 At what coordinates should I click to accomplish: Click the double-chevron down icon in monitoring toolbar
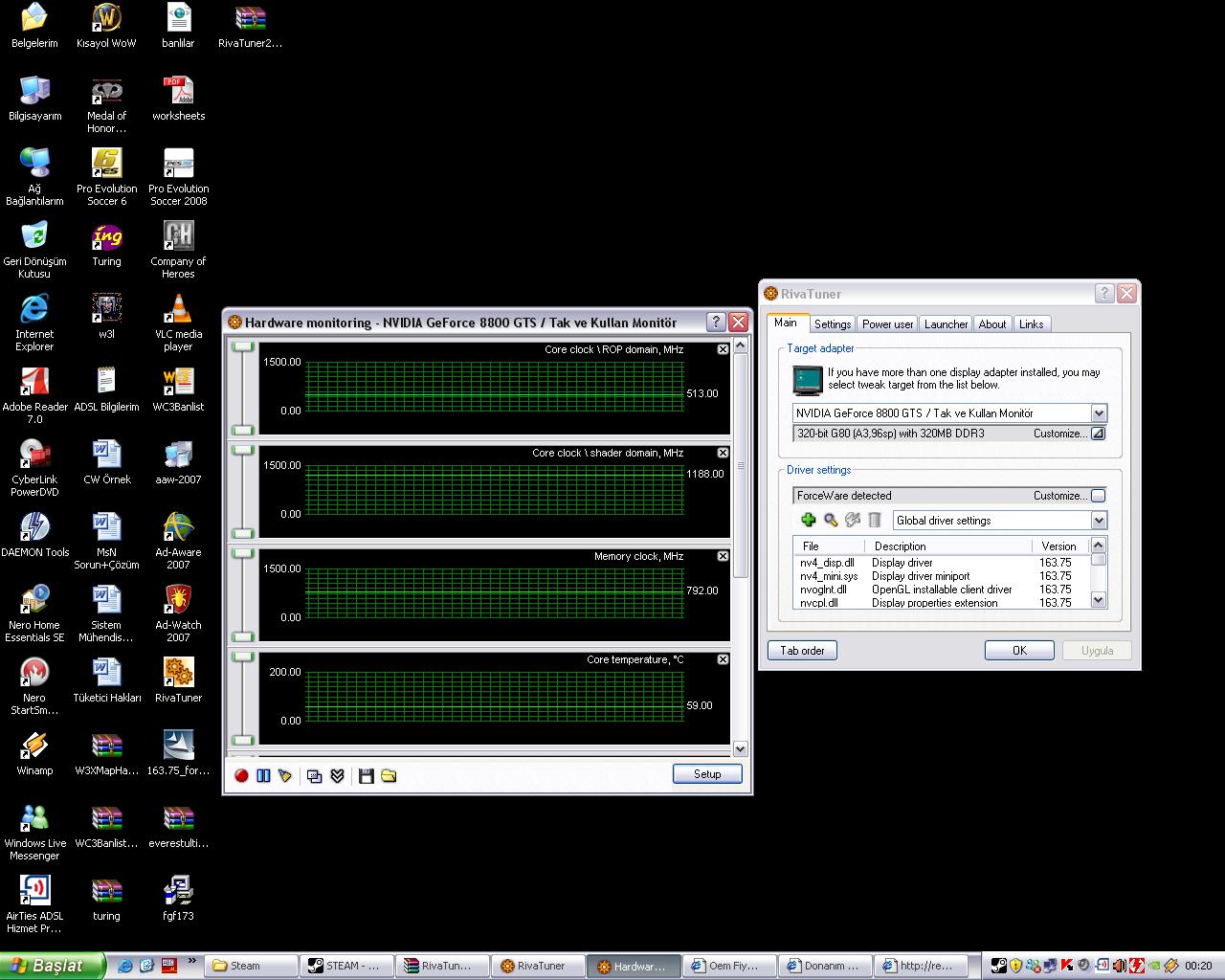(x=337, y=775)
